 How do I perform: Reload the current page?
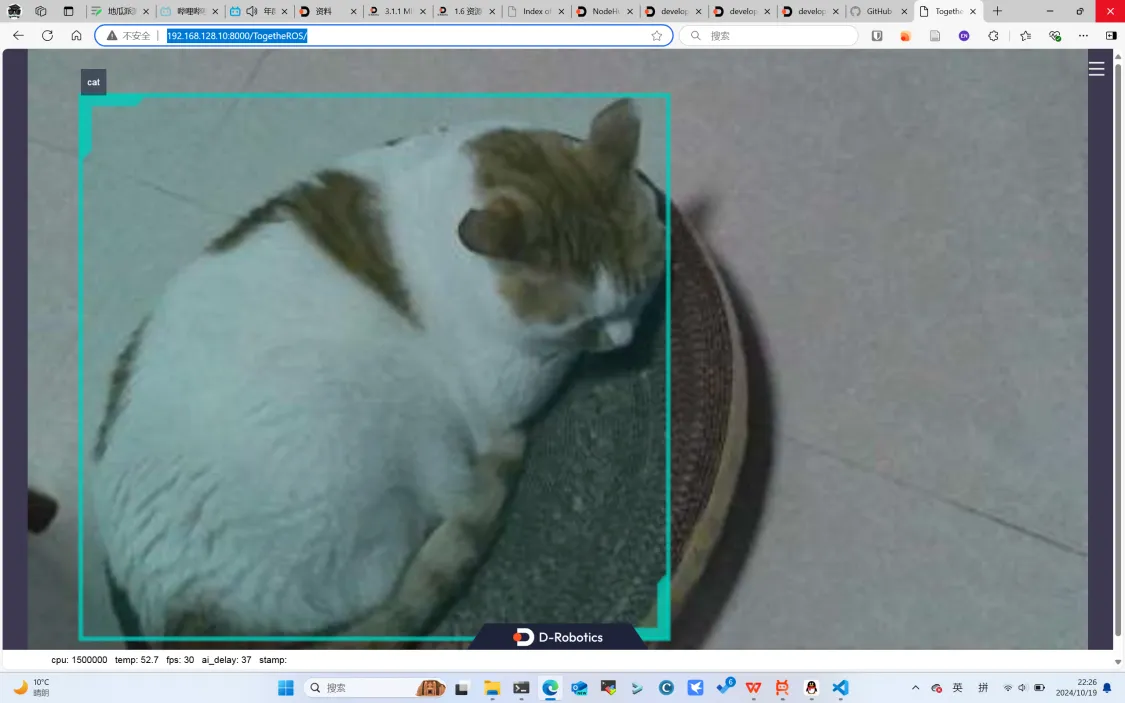(x=47, y=35)
